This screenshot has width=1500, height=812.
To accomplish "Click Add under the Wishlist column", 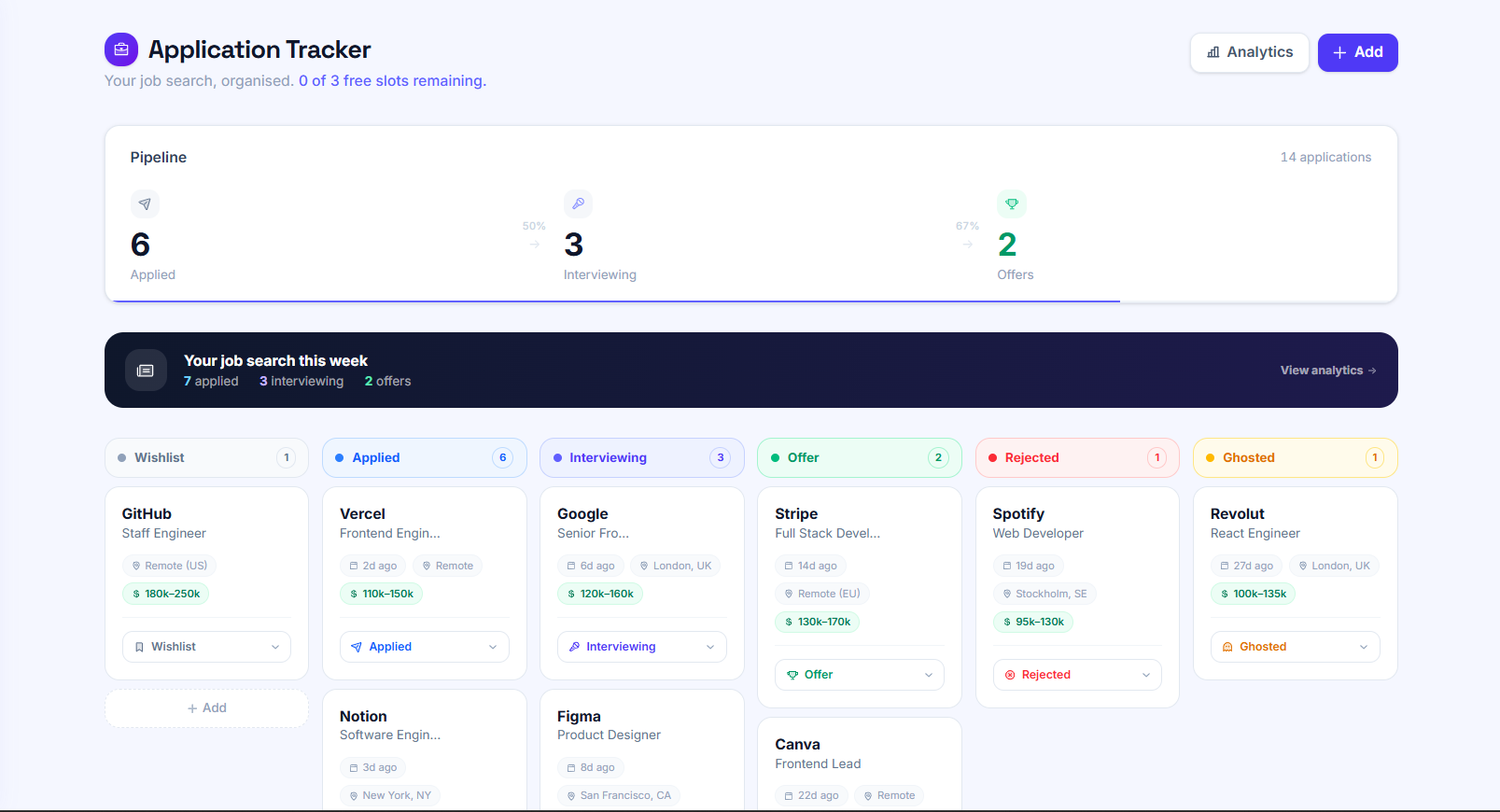I will [206, 708].
